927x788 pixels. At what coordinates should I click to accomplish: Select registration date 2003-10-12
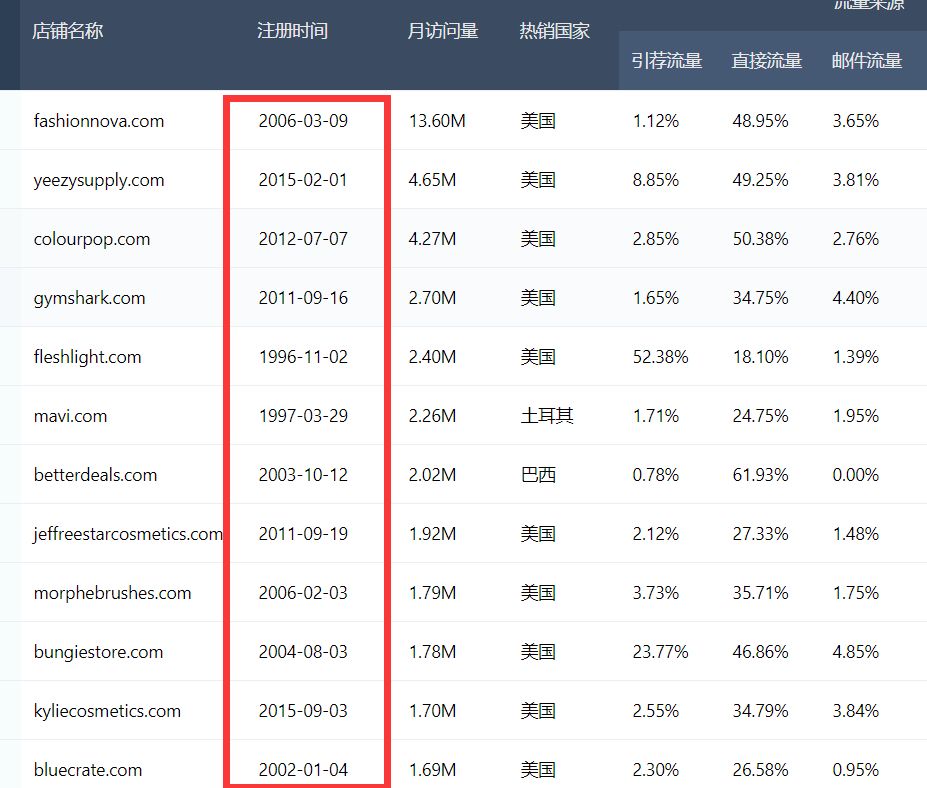click(x=303, y=475)
